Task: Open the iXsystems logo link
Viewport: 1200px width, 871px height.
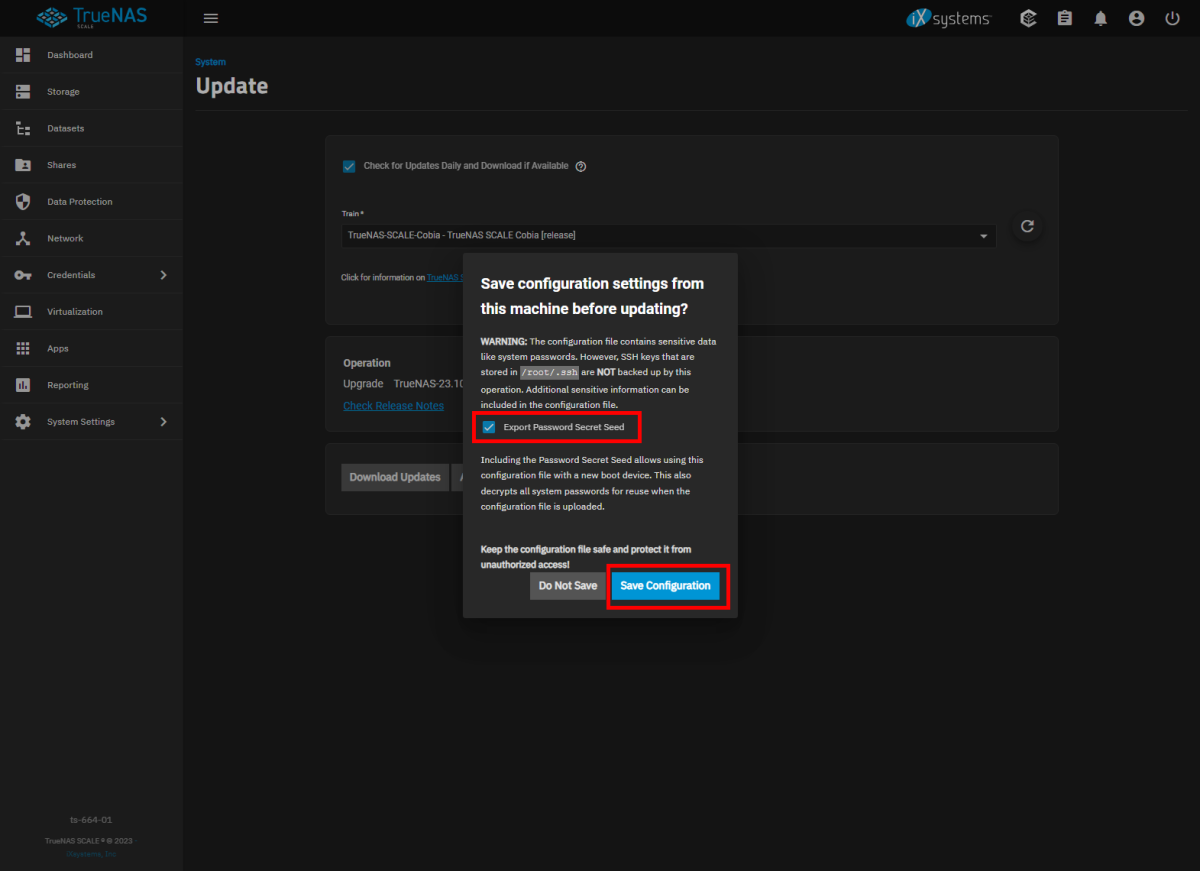Action: (x=948, y=18)
